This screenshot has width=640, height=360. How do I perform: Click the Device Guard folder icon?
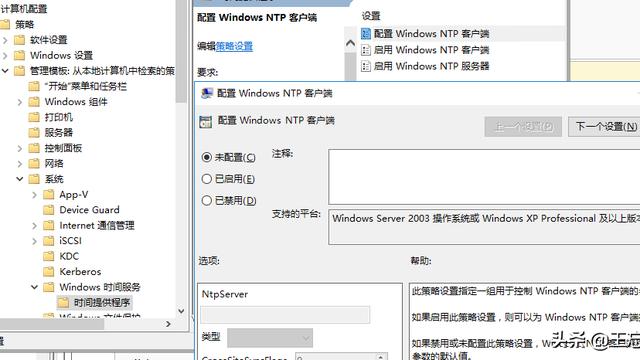click(49, 210)
